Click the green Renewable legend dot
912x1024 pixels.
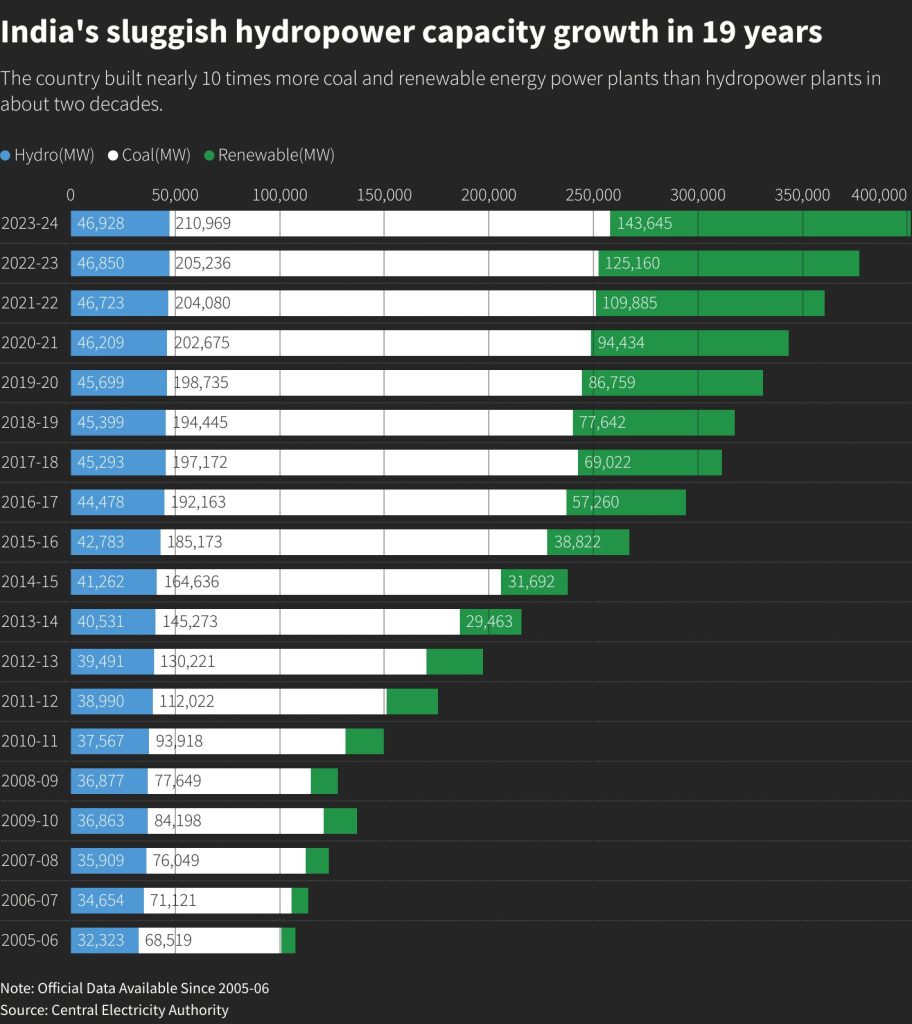coord(210,156)
